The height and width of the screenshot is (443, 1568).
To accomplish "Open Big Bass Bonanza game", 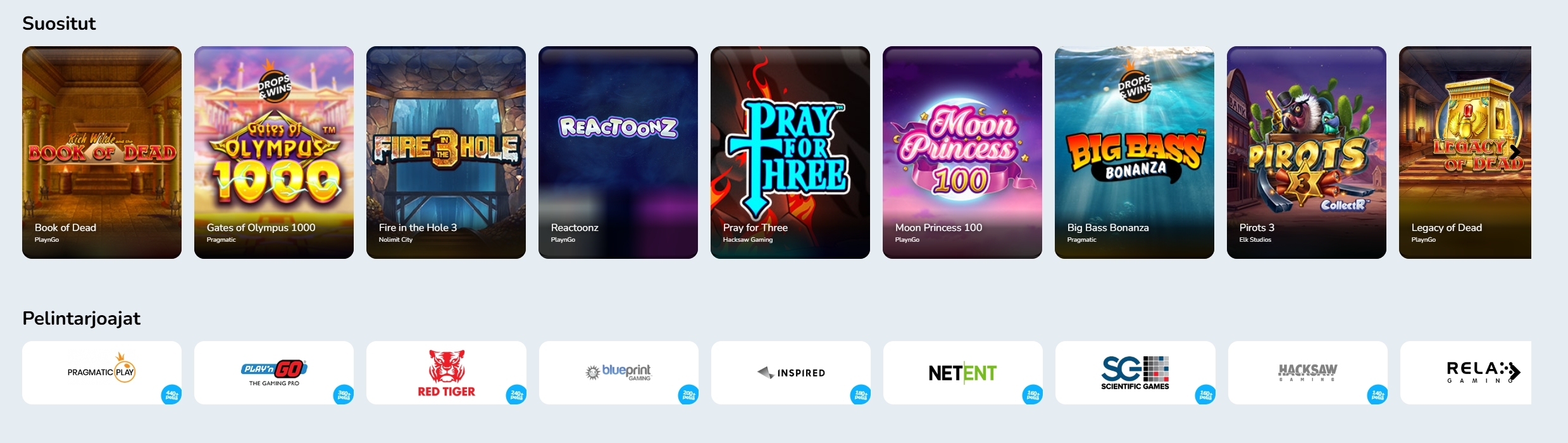I will coord(1135,152).
